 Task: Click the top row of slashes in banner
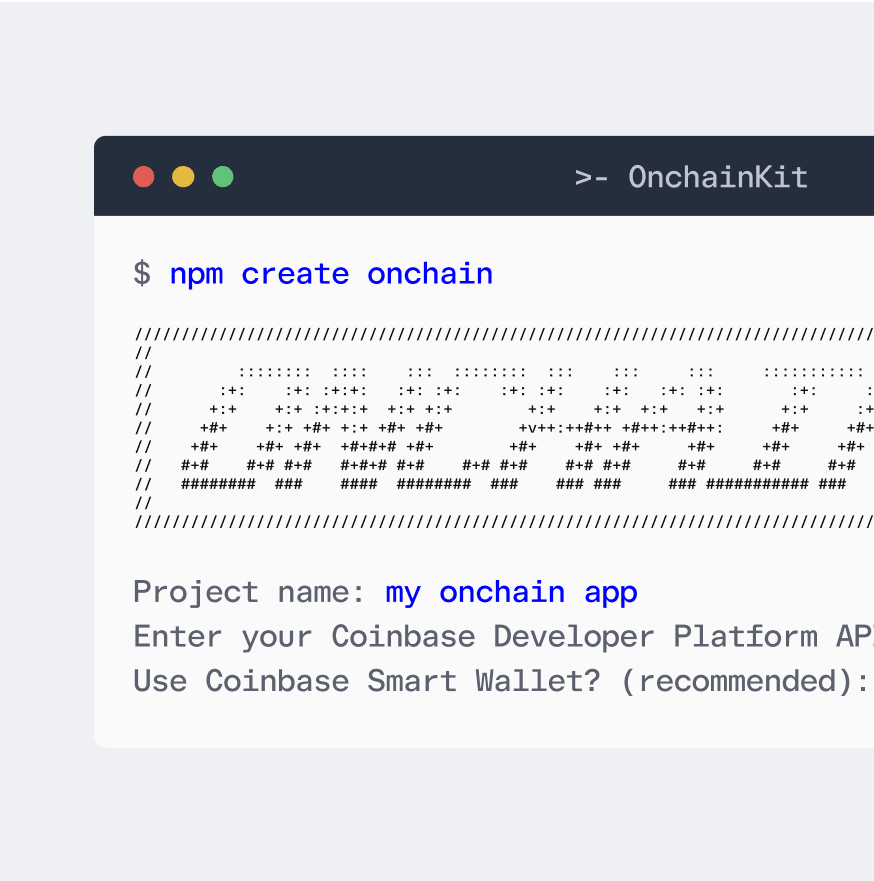click(x=500, y=335)
